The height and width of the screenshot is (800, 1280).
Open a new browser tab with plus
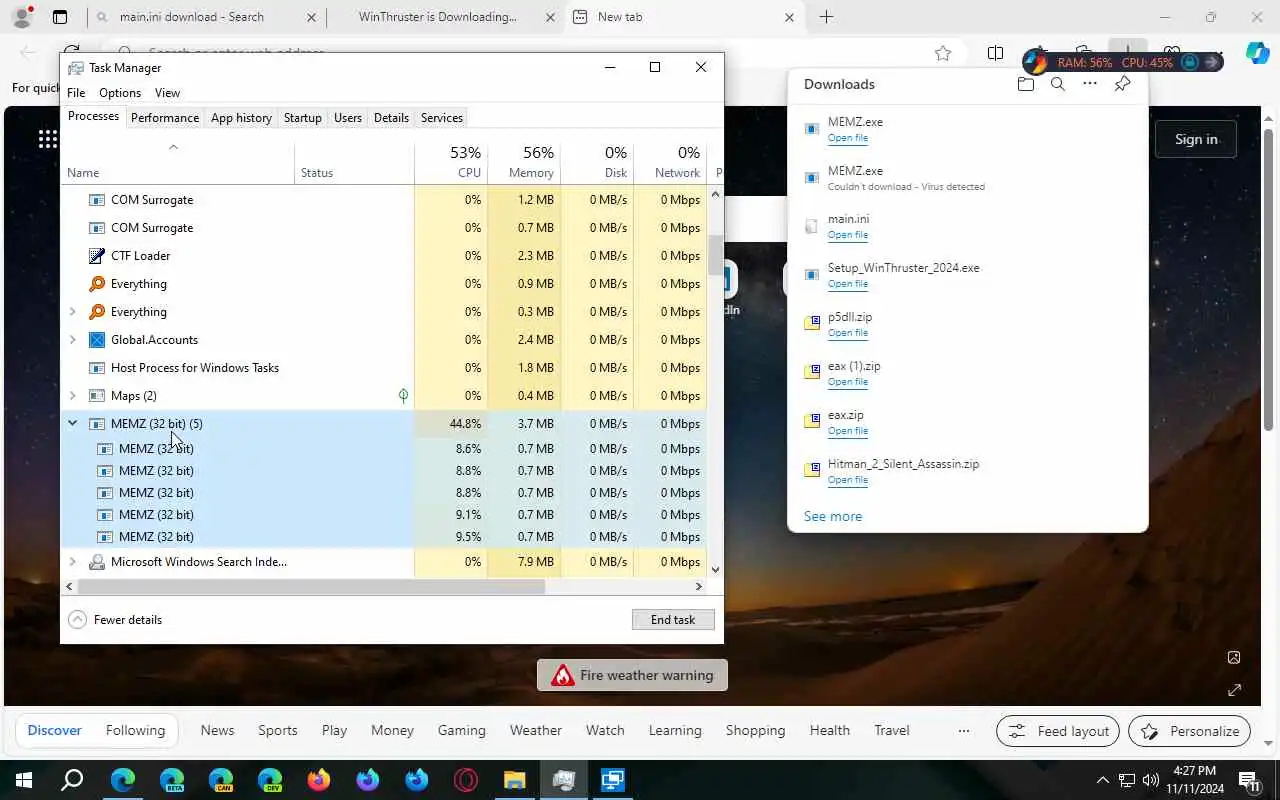point(826,17)
